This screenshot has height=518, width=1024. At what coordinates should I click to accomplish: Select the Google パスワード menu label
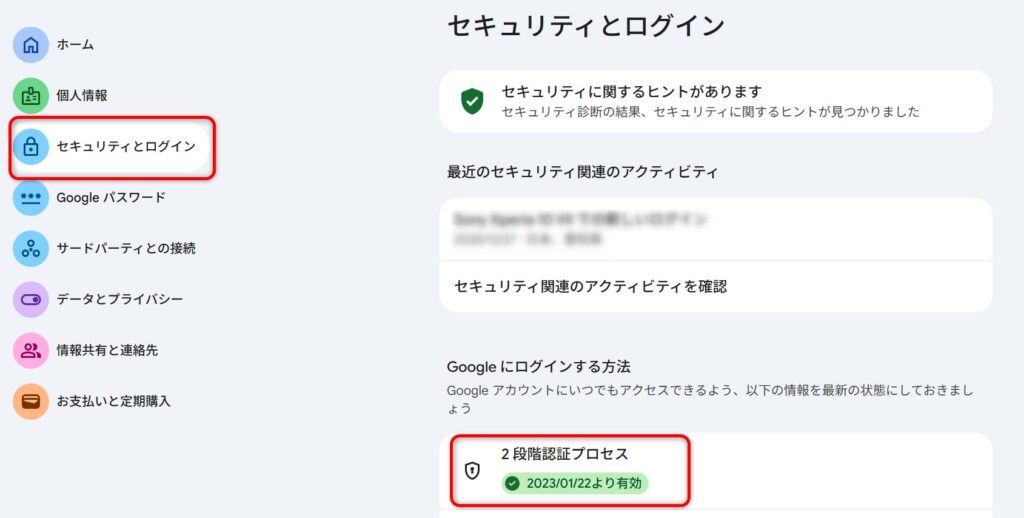point(111,197)
